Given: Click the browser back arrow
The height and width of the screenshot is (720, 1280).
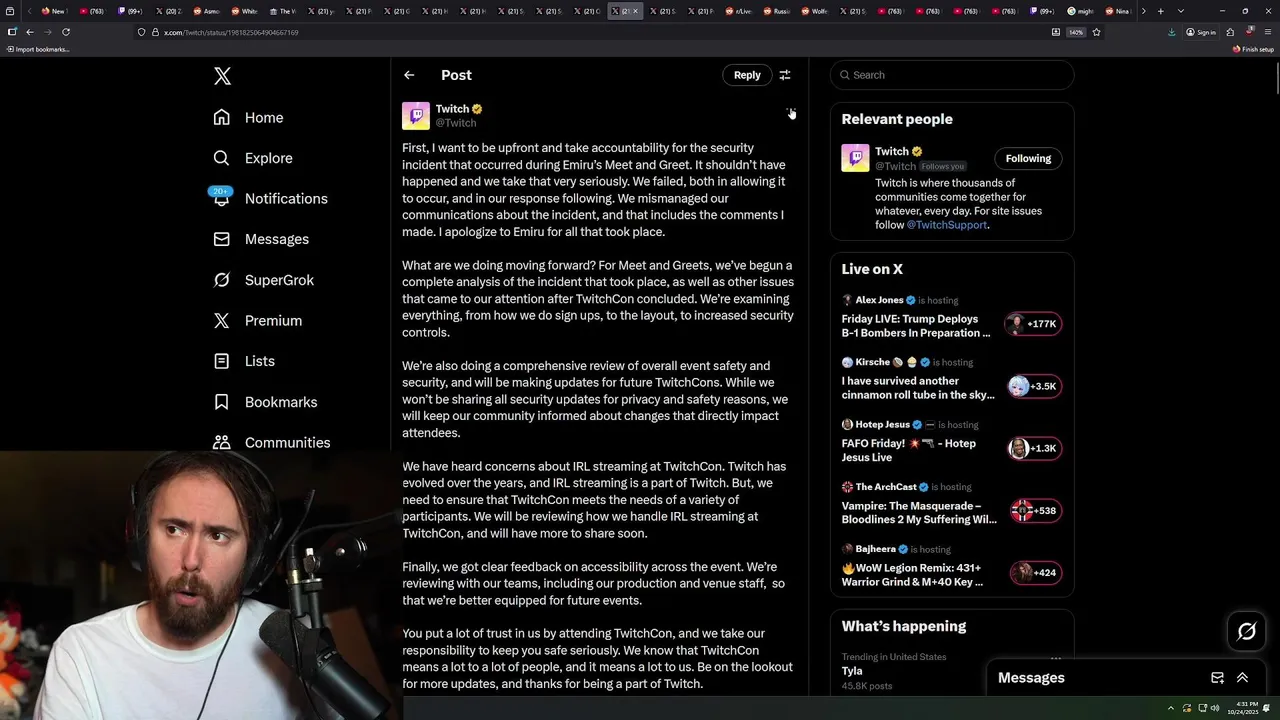Looking at the screenshot, I should (x=29, y=32).
